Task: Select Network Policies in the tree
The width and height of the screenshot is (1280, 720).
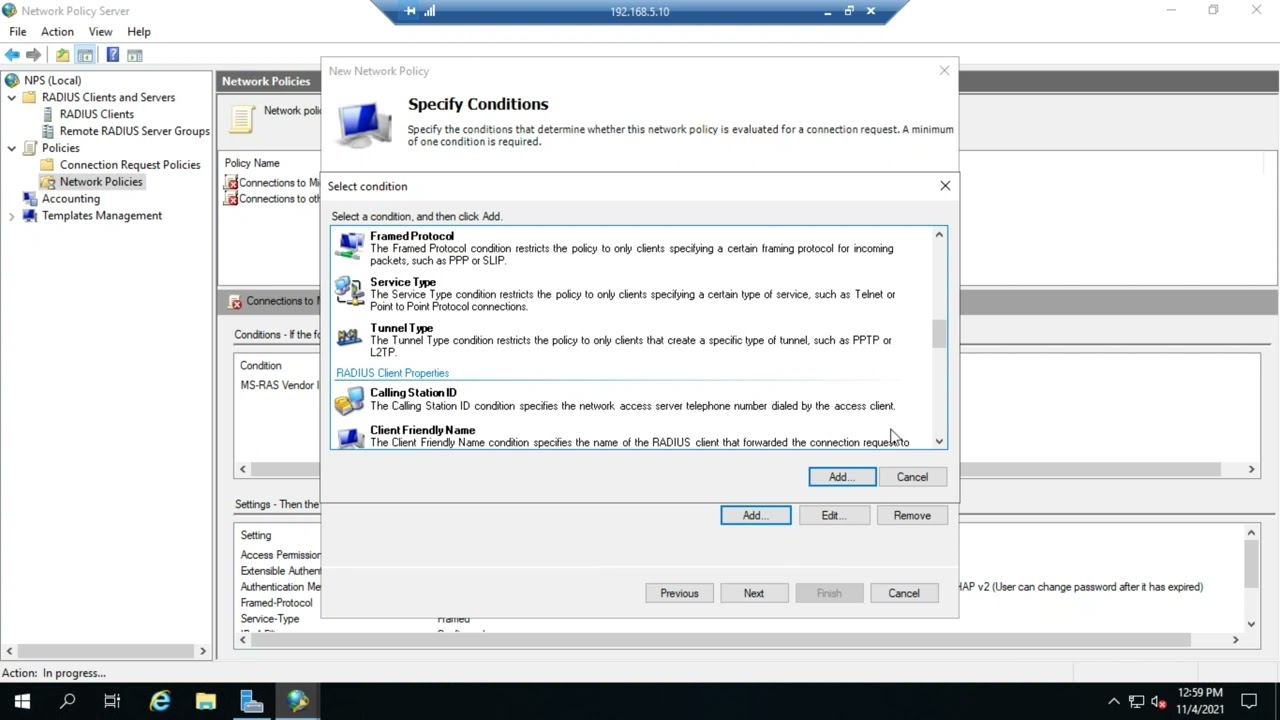Action: pos(101,182)
